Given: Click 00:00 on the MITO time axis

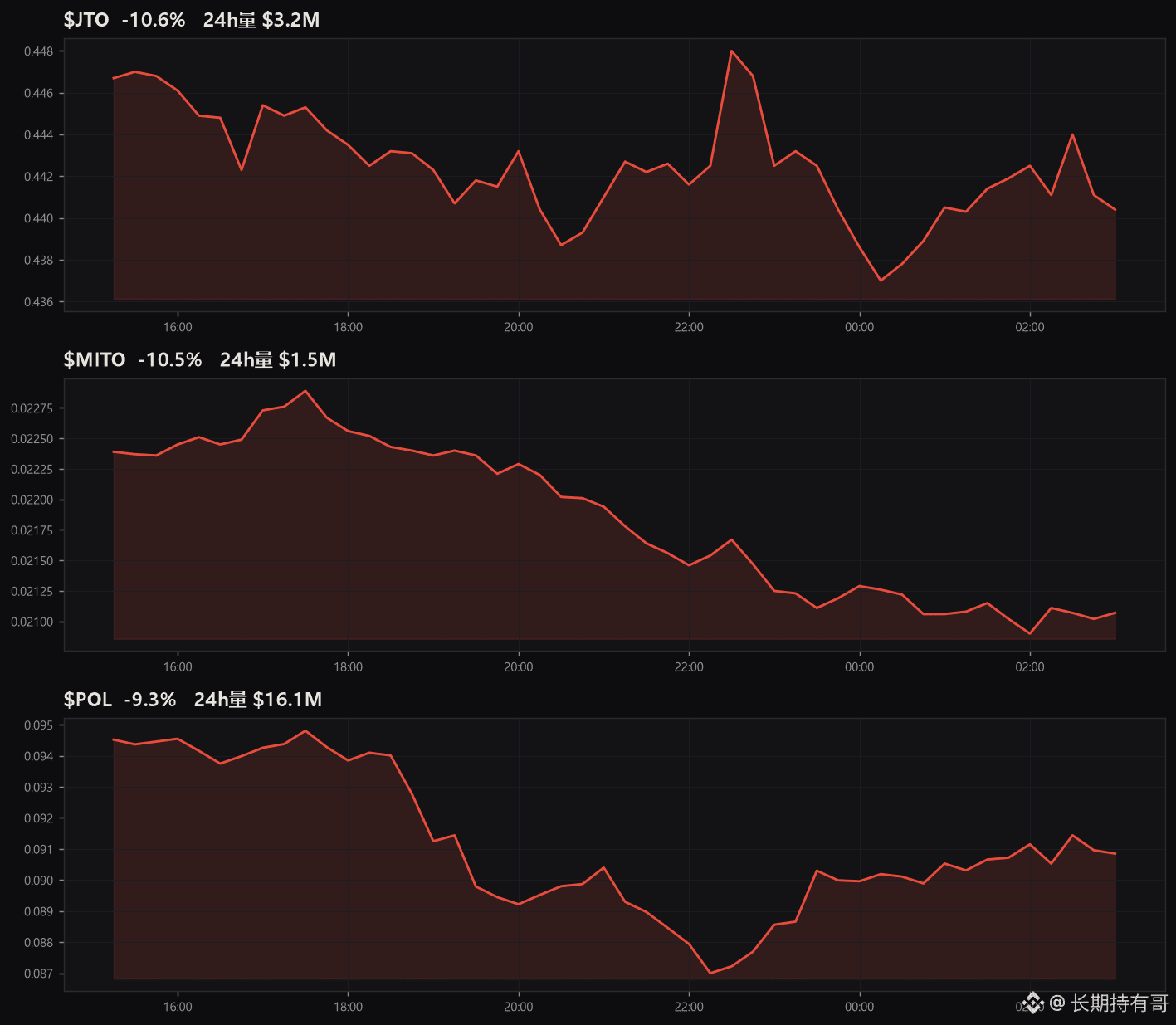Looking at the screenshot, I should click(860, 666).
